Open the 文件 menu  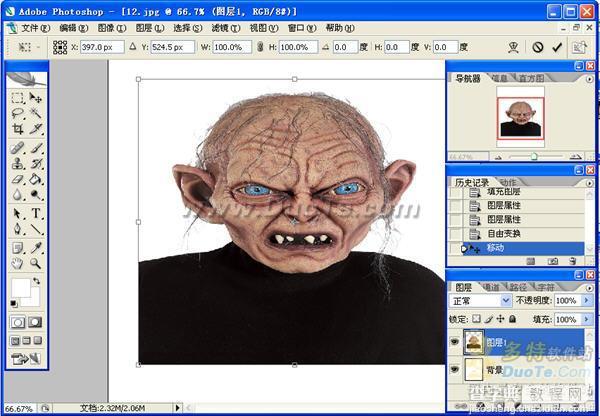pos(35,28)
